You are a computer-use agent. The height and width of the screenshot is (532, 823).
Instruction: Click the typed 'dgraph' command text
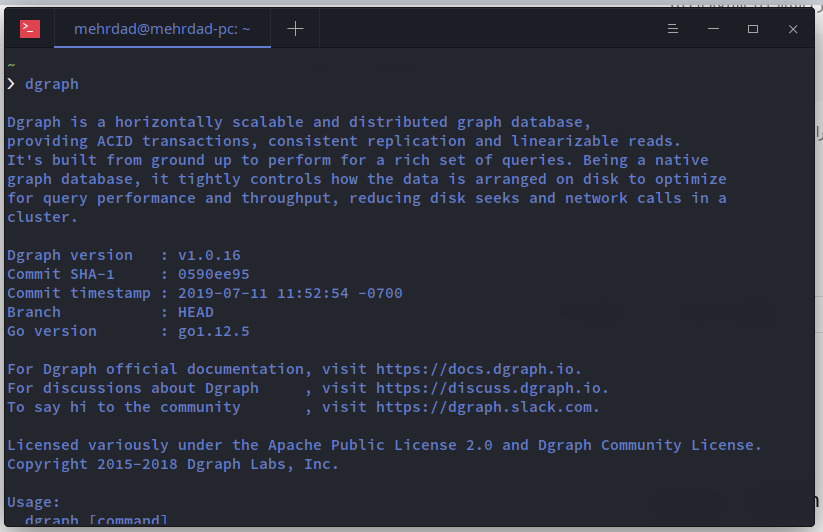coord(52,84)
